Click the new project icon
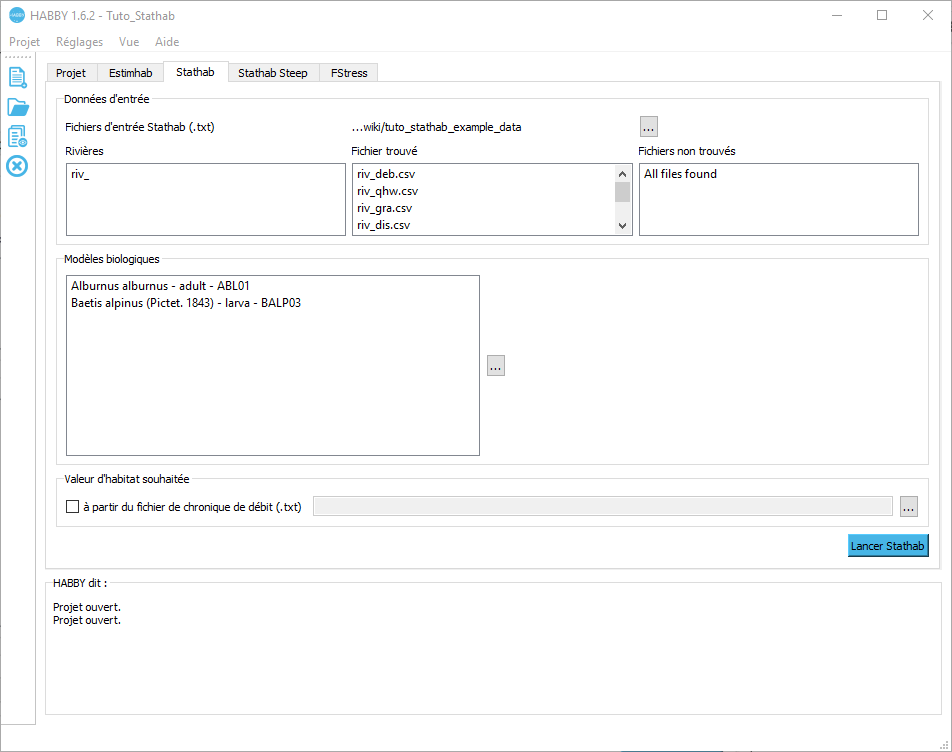952x752 pixels. point(17,77)
